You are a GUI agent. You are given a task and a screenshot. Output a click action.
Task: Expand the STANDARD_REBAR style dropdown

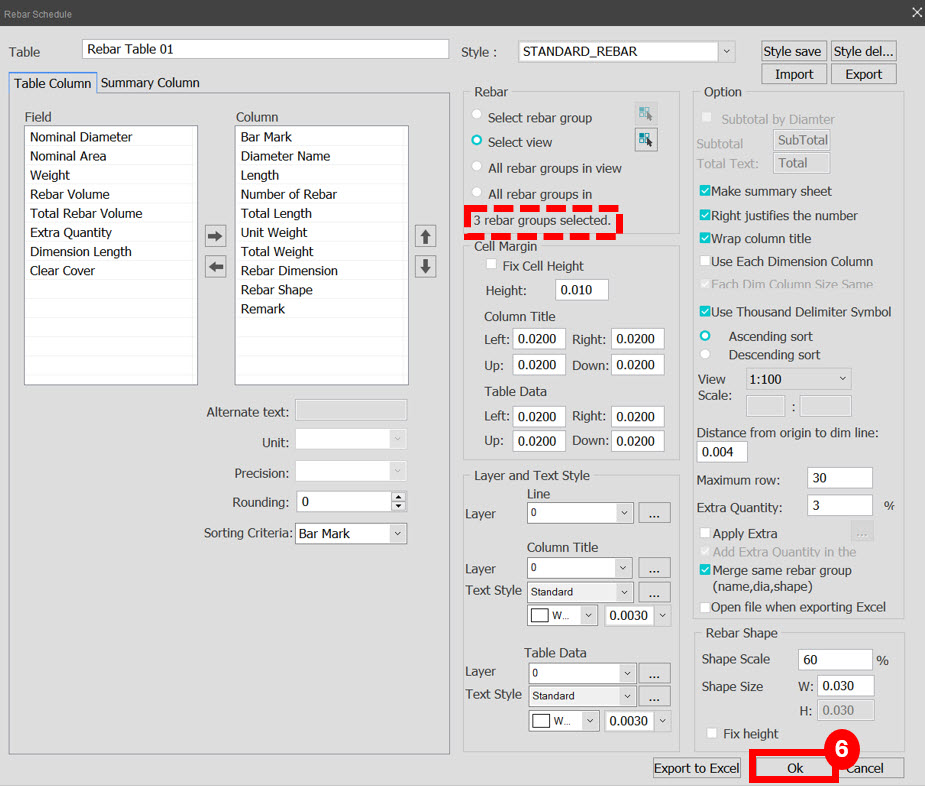(727, 51)
